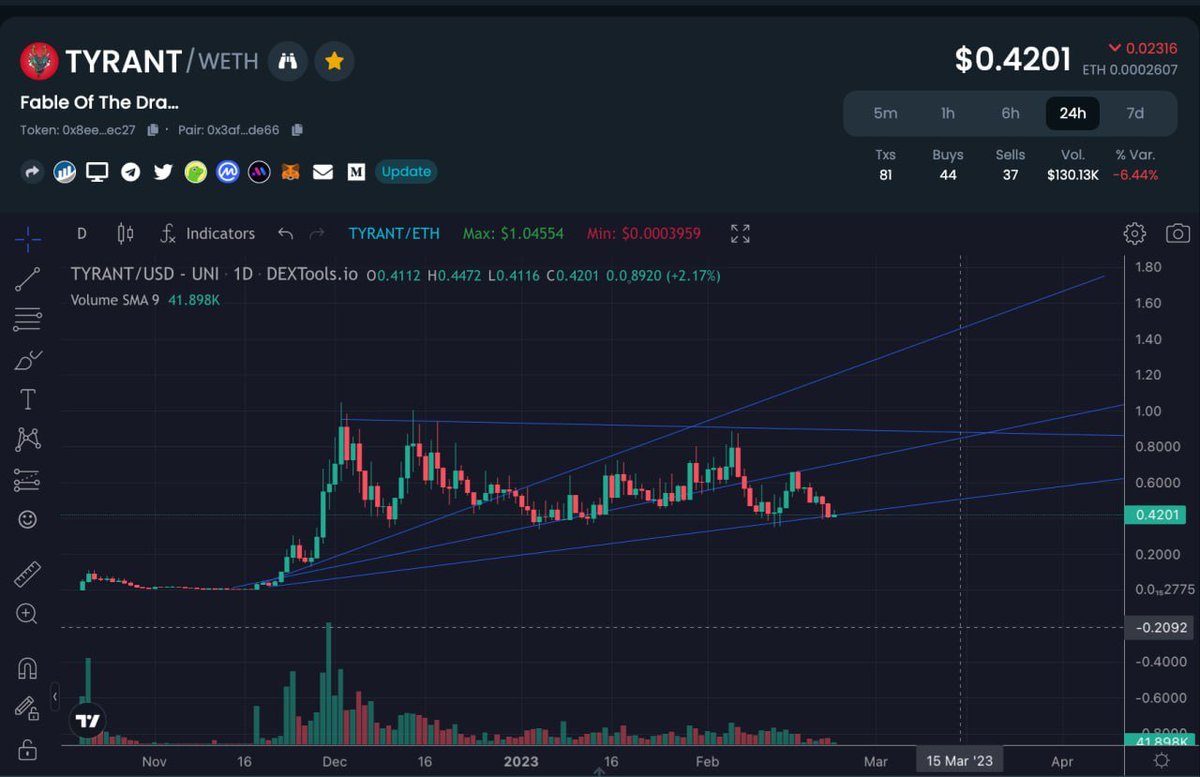
Task: Select the zoom in magnifier tool
Action: [x=28, y=614]
